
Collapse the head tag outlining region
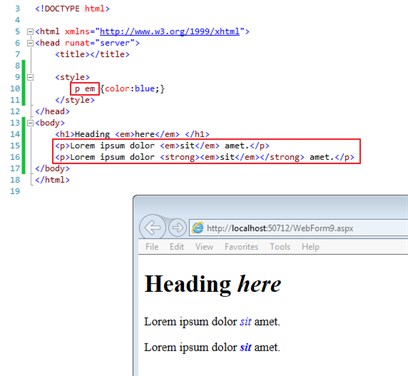(x=30, y=43)
